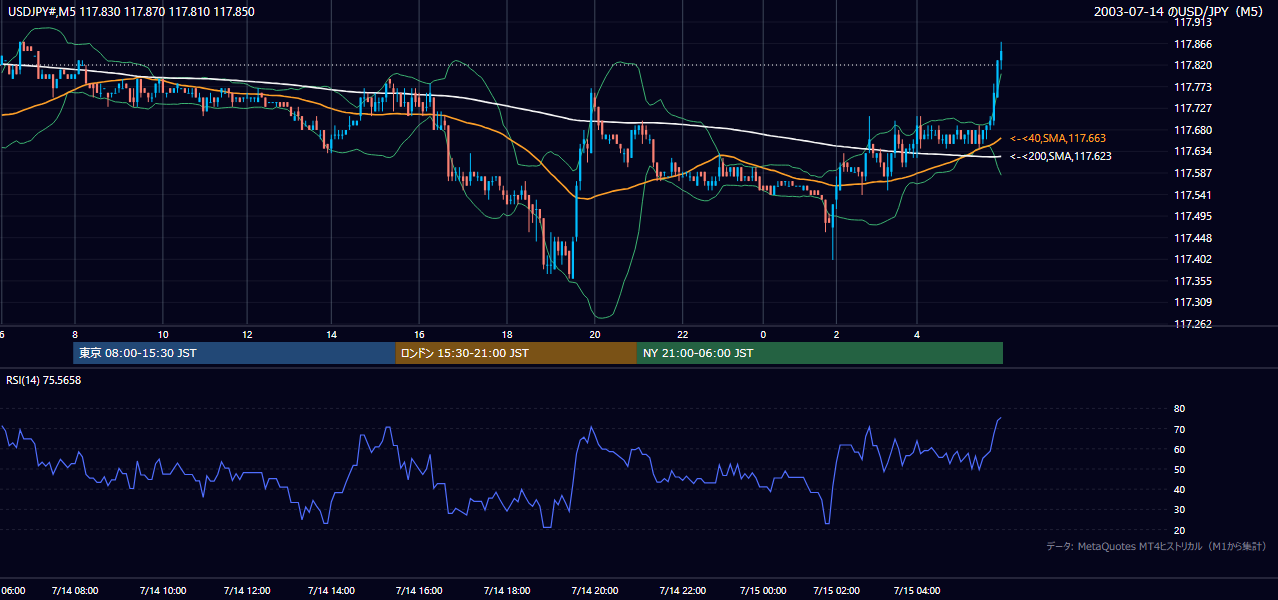Click the RSI scale value 30
Image resolution: width=1278 pixels, height=600 pixels.
[1180, 510]
